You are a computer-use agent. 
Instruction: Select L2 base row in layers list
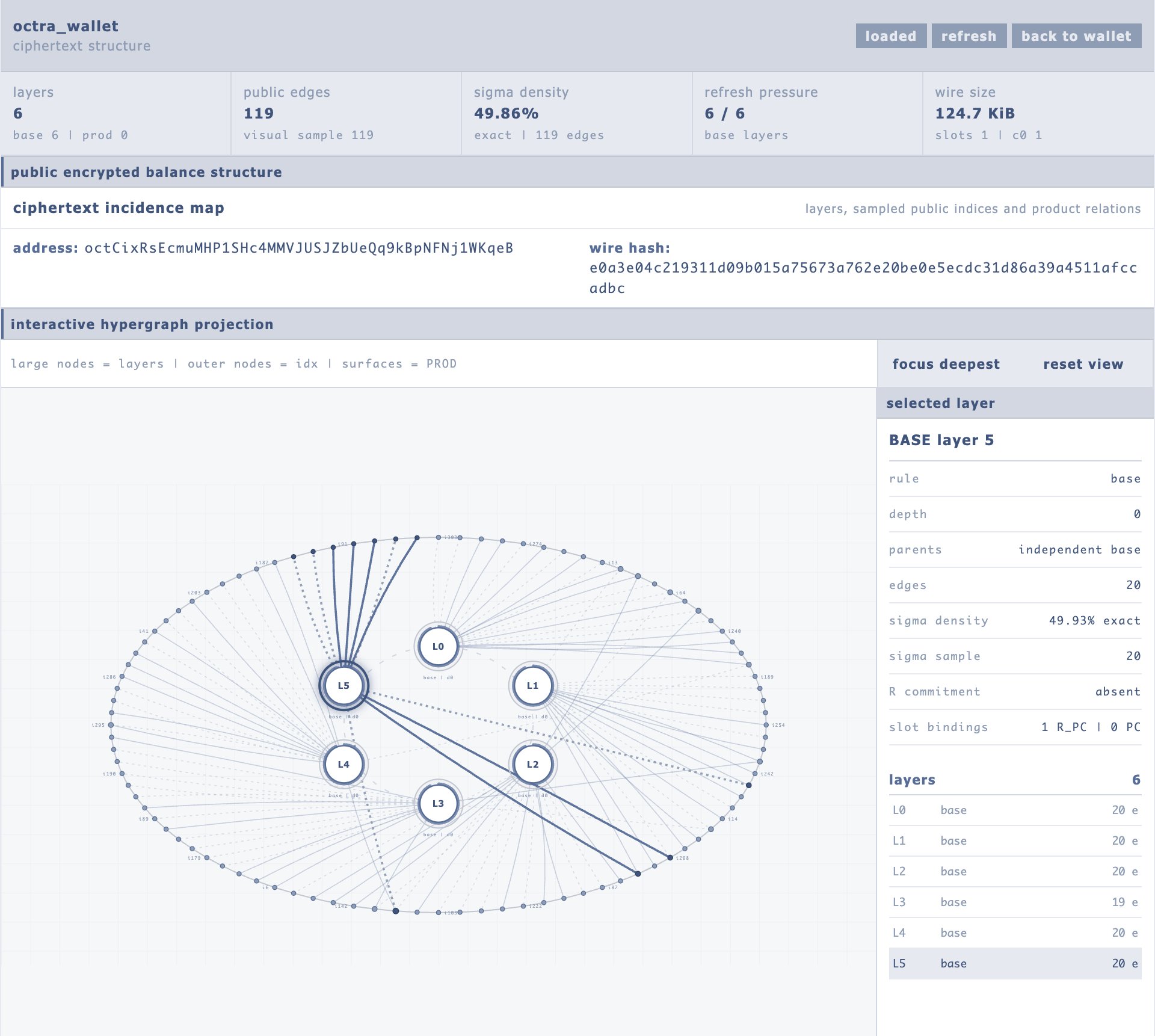pyautogui.click(x=1015, y=872)
